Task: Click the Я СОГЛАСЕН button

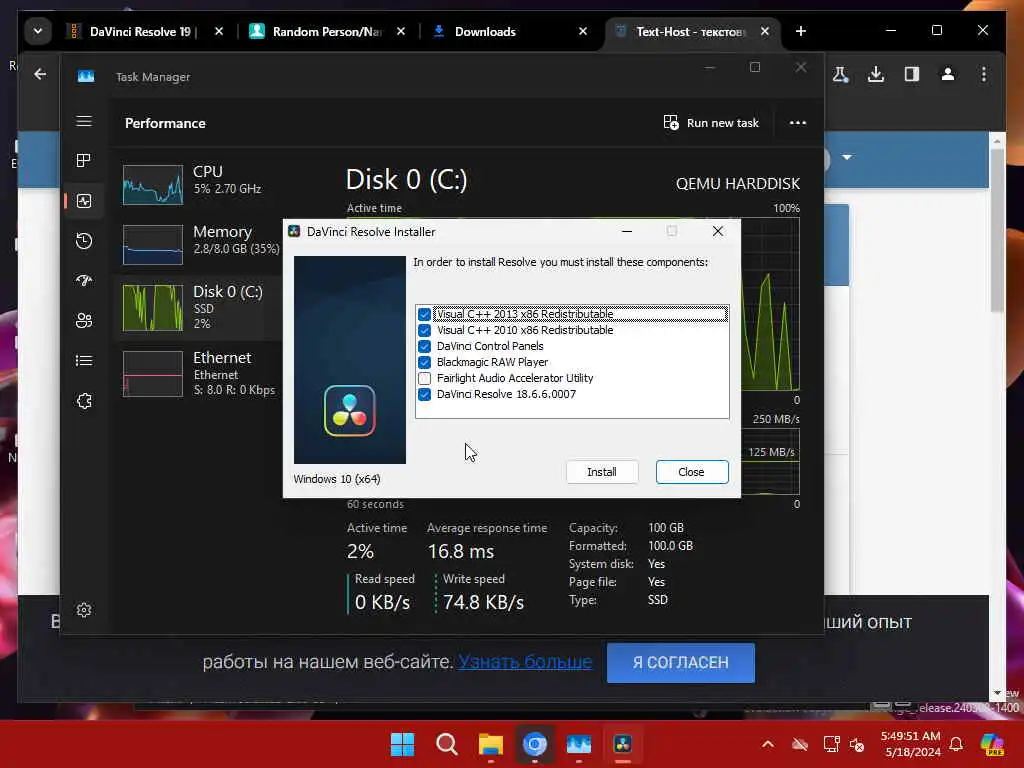Action: pos(680,663)
